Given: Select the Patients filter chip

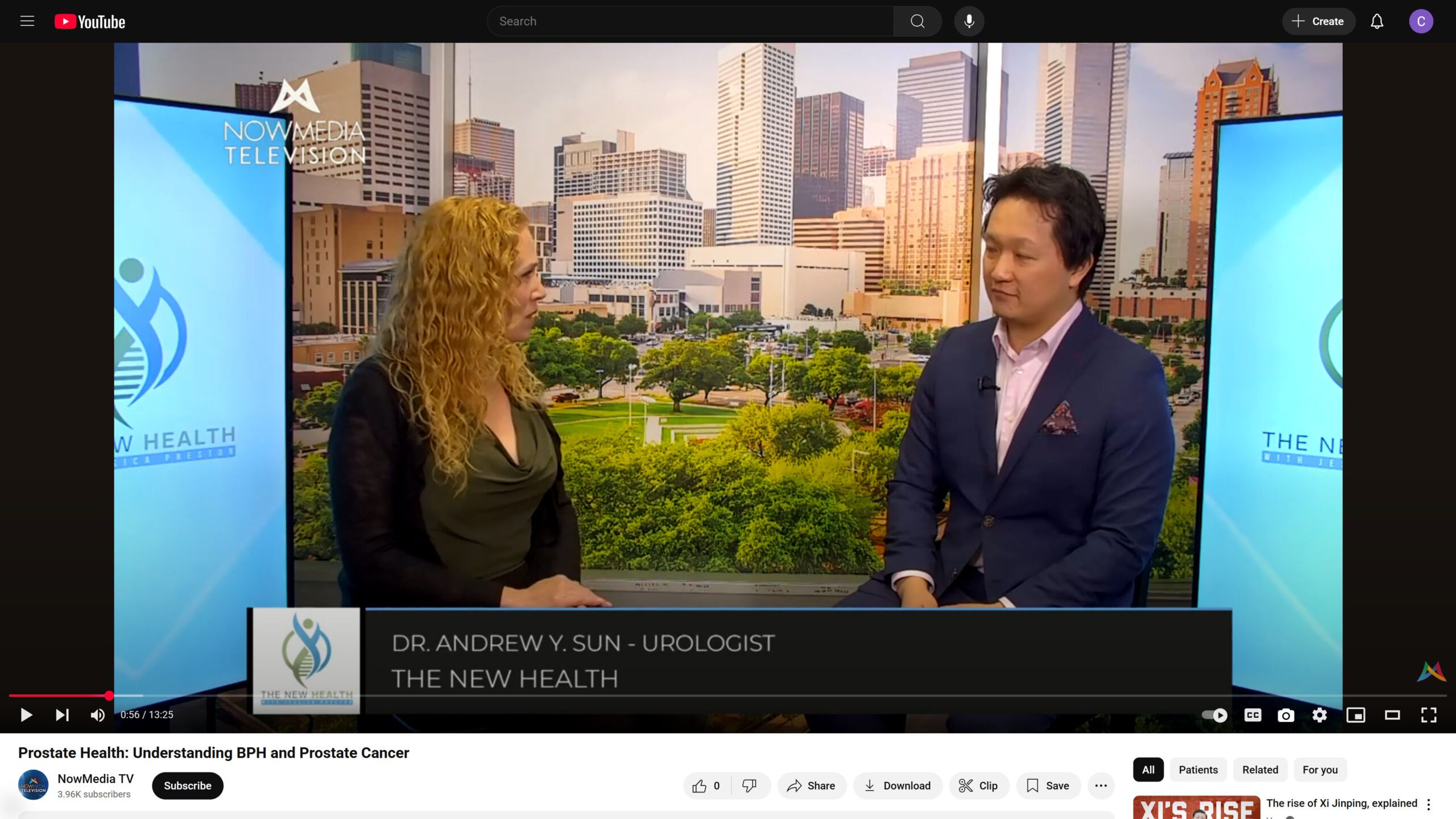Looking at the screenshot, I should [x=1198, y=770].
